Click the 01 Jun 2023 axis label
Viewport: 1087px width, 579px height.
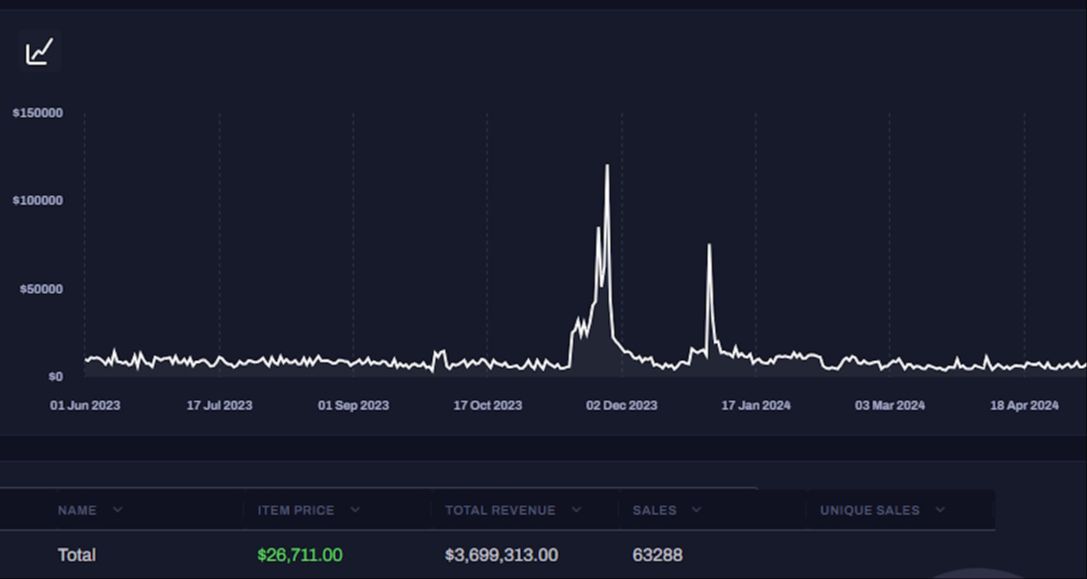click(85, 406)
